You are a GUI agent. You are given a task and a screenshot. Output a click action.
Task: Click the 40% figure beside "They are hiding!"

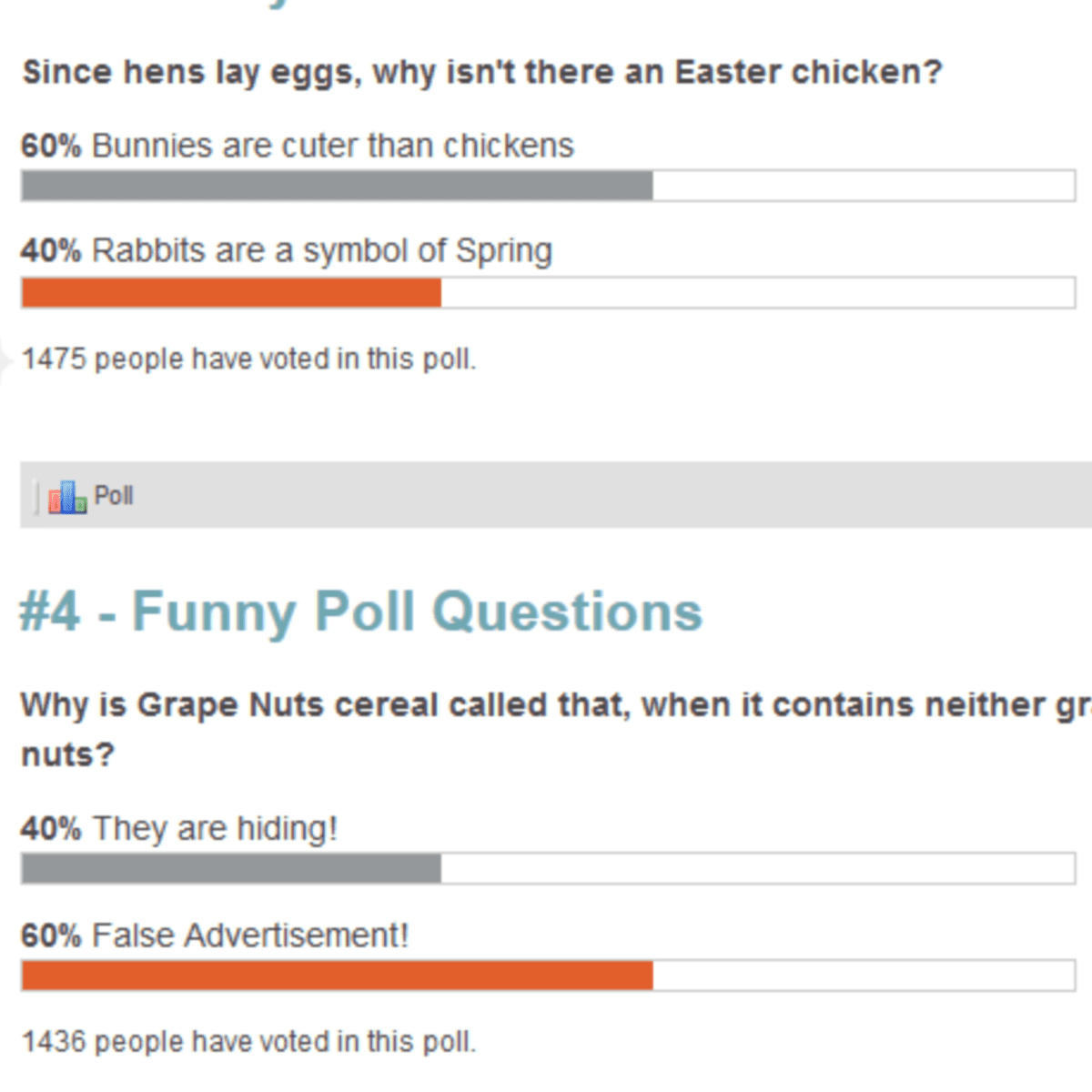[52, 829]
